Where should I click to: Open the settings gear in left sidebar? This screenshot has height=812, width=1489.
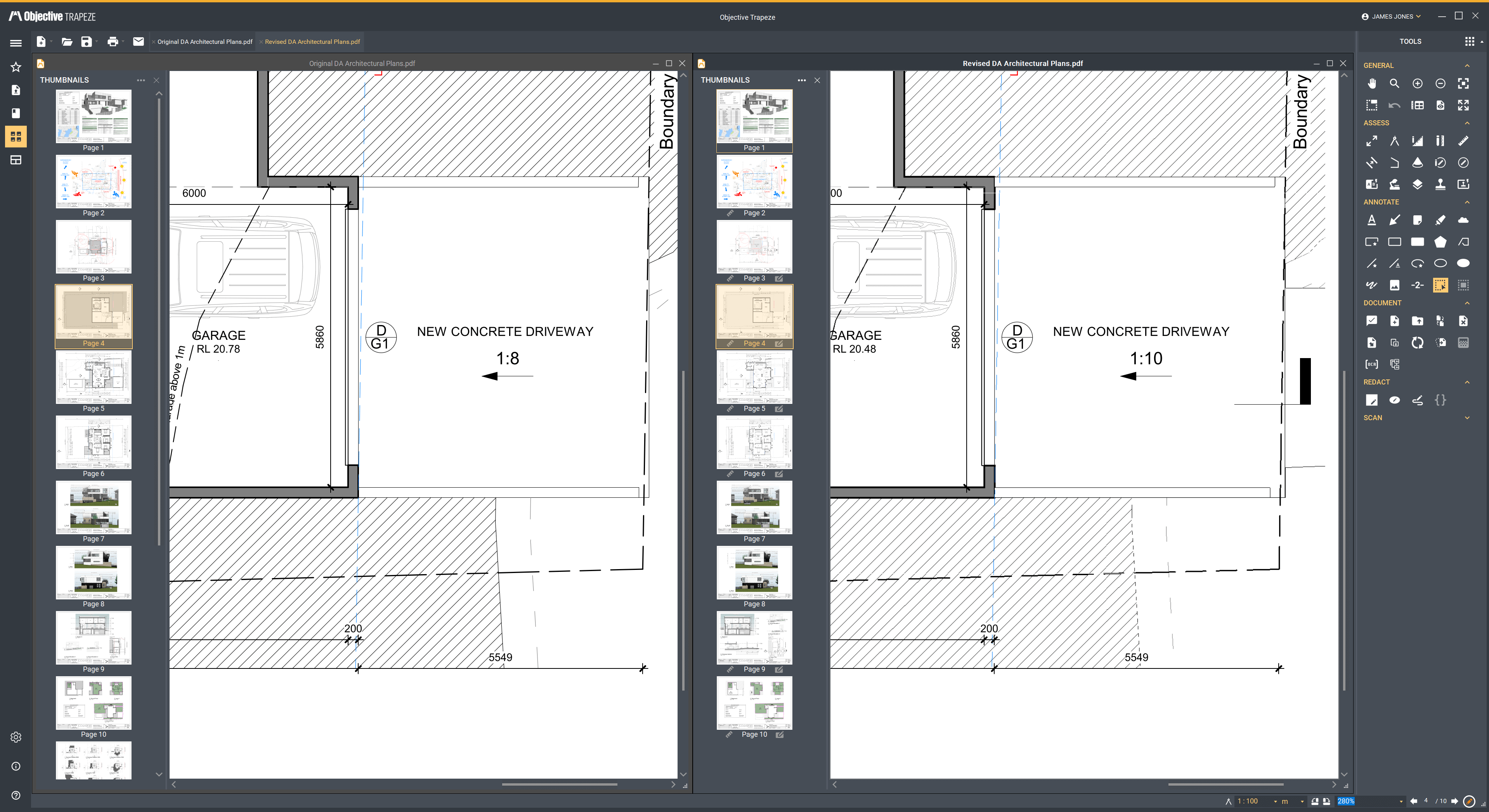pos(16,736)
